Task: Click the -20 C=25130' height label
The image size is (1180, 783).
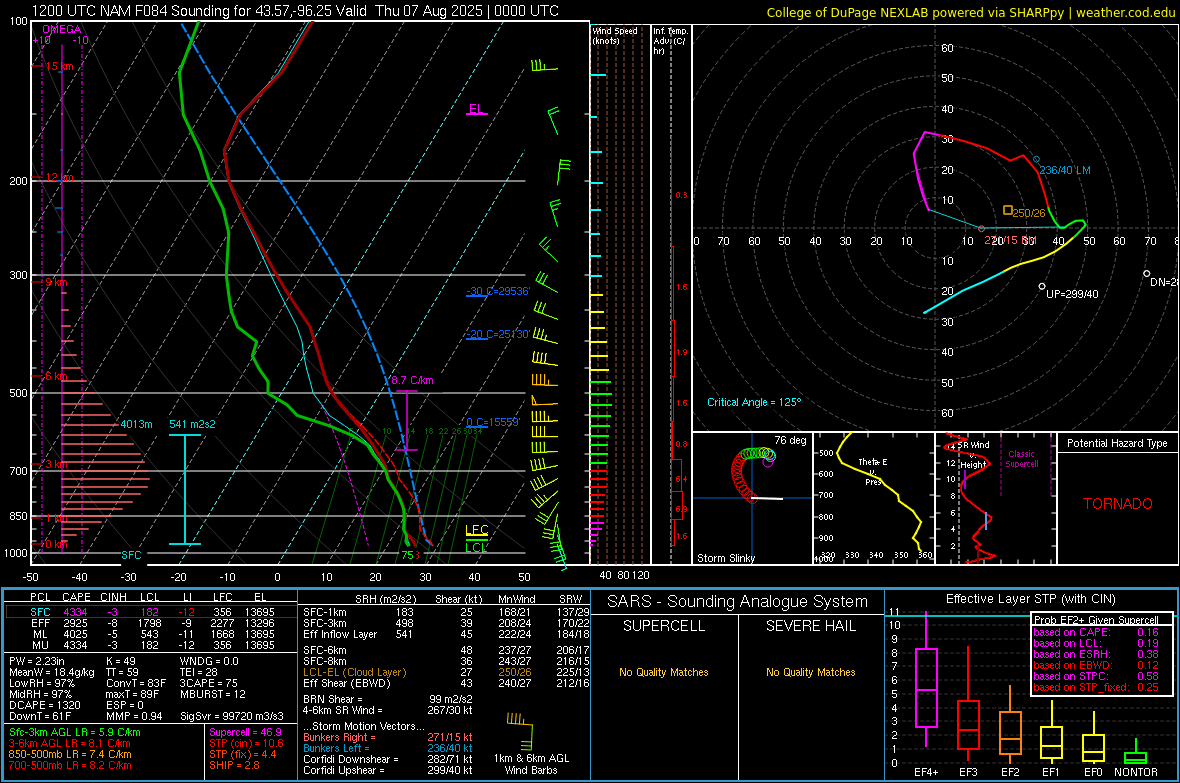Action: click(x=498, y=334)
